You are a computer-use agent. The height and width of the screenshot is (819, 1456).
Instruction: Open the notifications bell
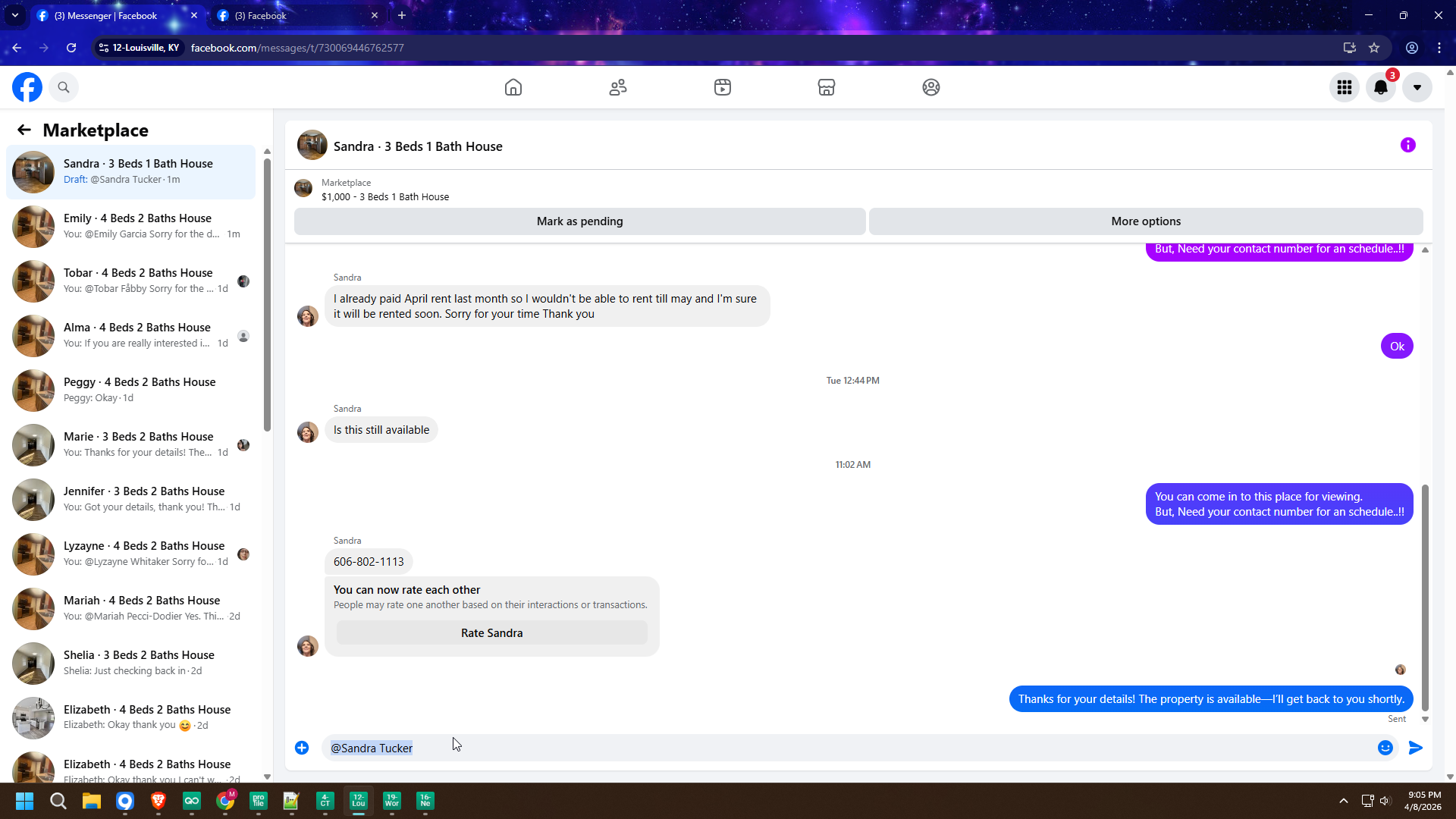[x=1381, y=87]
